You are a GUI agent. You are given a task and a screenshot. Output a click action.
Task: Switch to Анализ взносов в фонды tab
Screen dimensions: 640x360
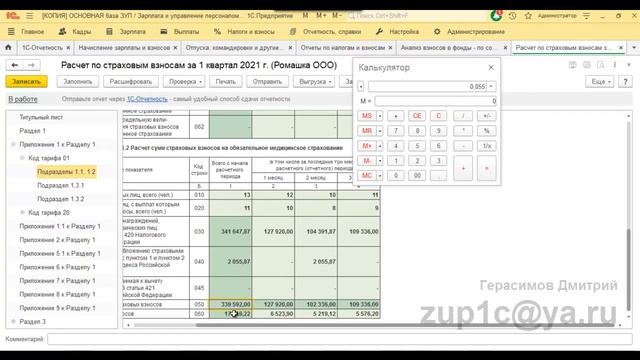click(x=449, y=48)
